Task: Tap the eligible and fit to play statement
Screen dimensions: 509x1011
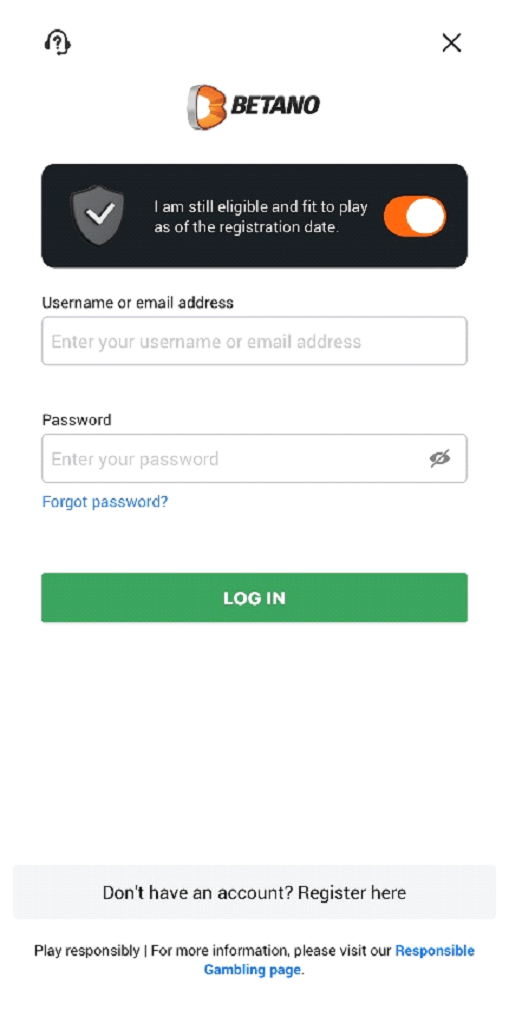Action: coord(261,217)
